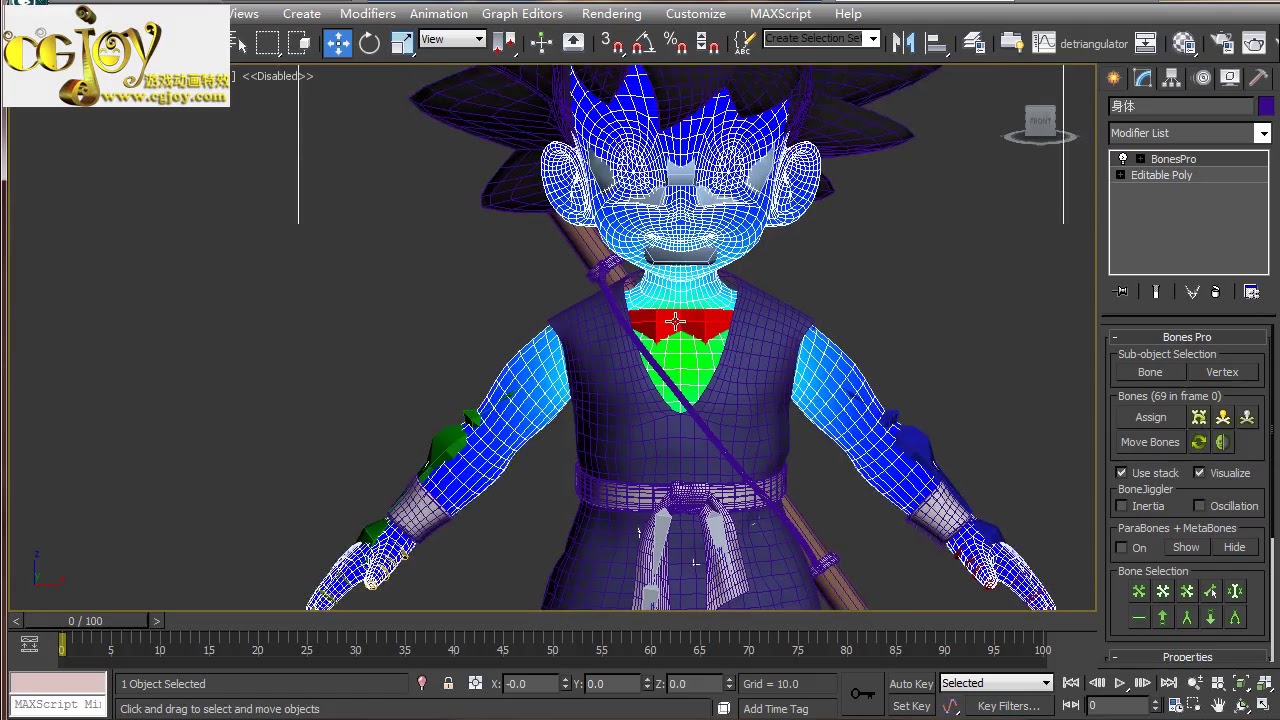
Task: Open the Modifiers menu
Action: [367, 13]
